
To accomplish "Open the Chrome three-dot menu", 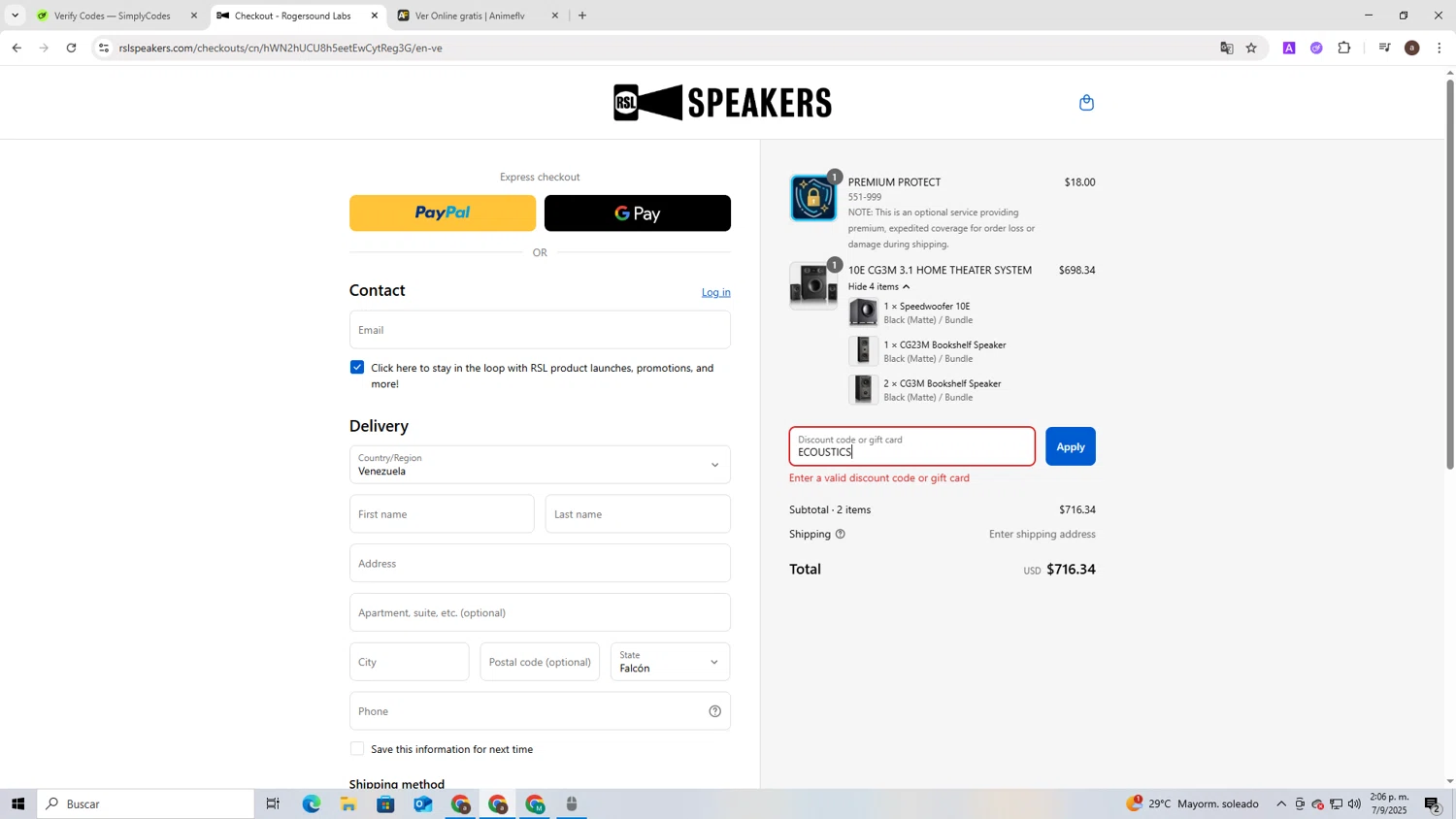I will tap(1439, 48).
